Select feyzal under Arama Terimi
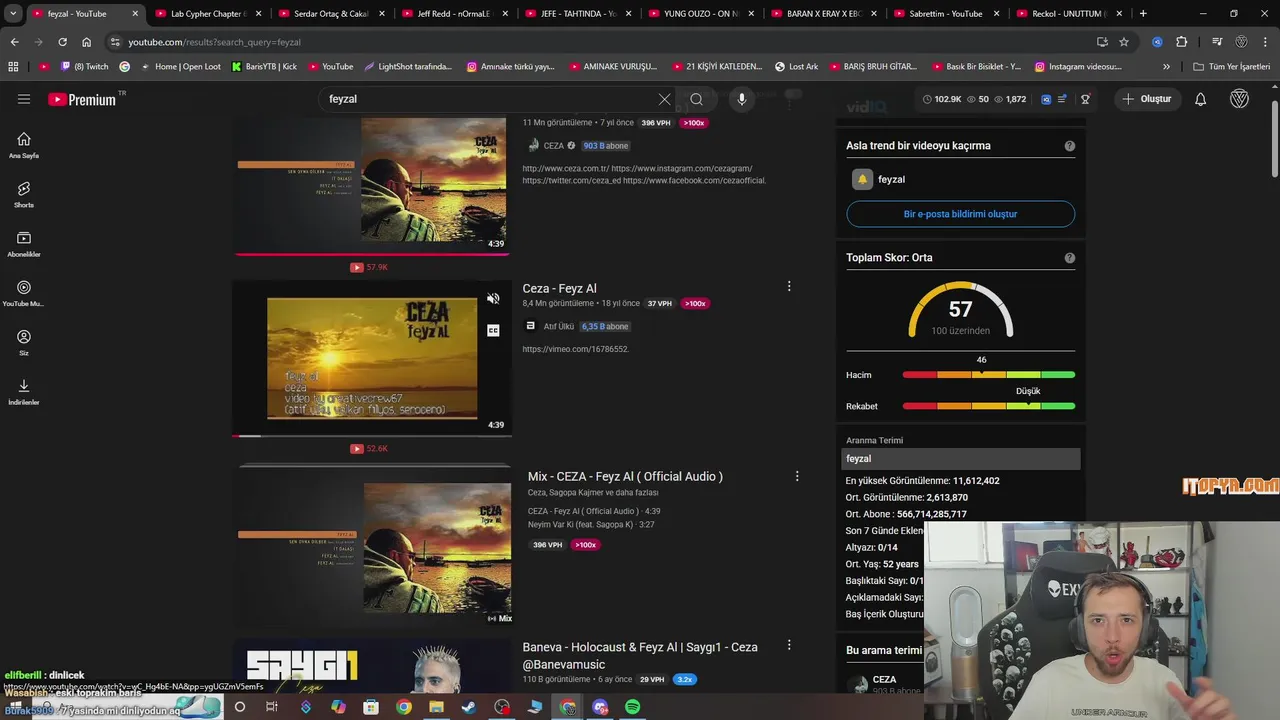 [x=960, y=459]
